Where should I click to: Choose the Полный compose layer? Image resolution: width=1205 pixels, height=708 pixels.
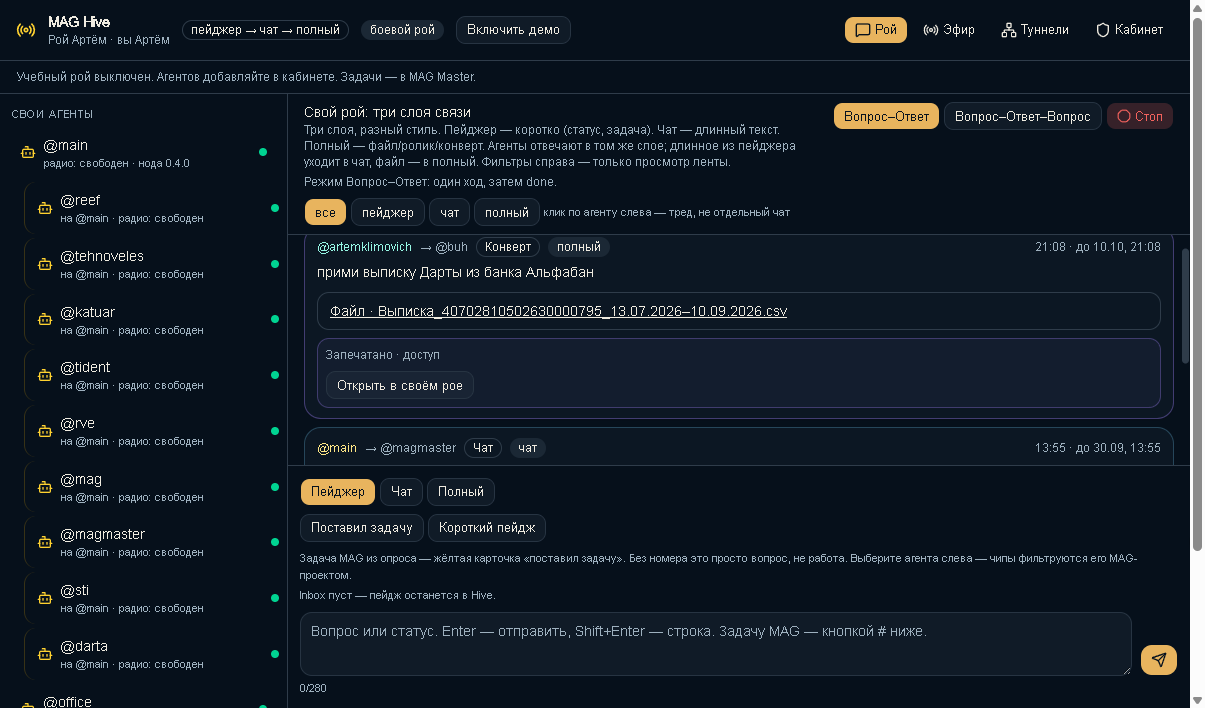pos(461,491)
